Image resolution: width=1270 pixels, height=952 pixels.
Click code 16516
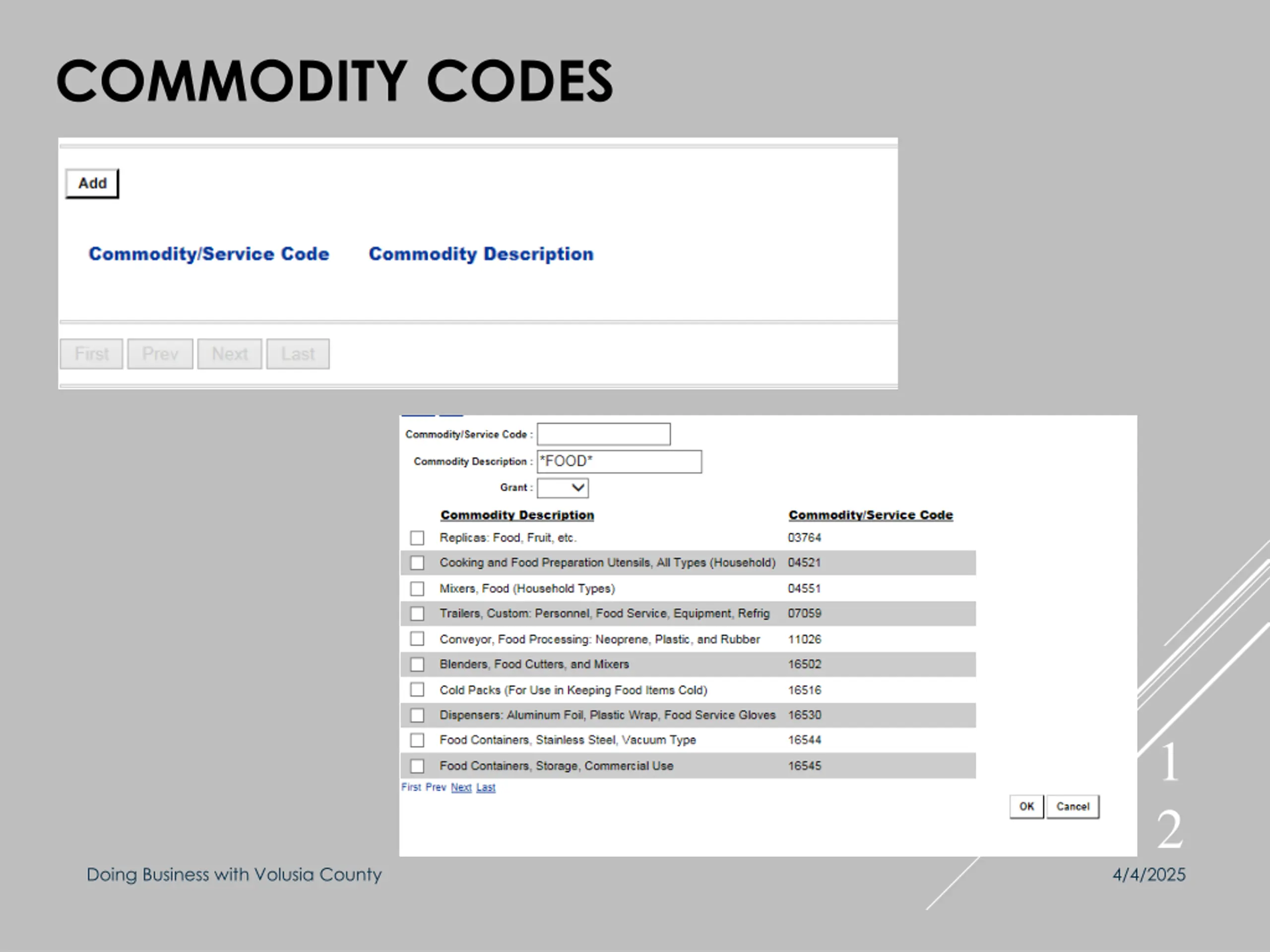click(804, 690)
